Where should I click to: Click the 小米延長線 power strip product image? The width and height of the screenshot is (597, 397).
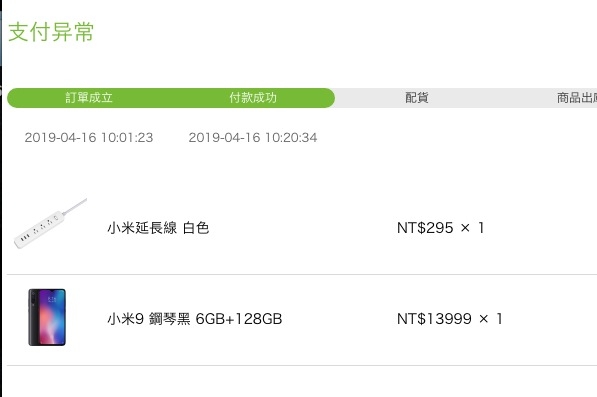point(50,224)
